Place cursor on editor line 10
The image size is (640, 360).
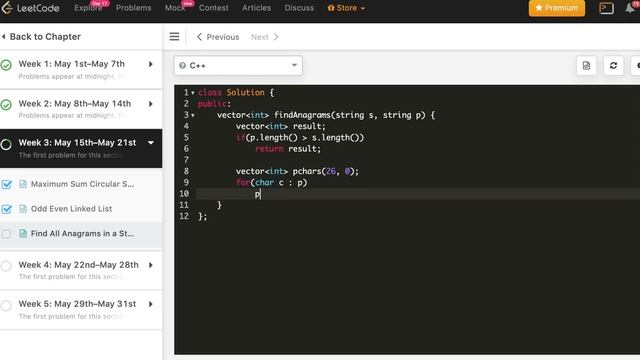click(x=418, y=194)
